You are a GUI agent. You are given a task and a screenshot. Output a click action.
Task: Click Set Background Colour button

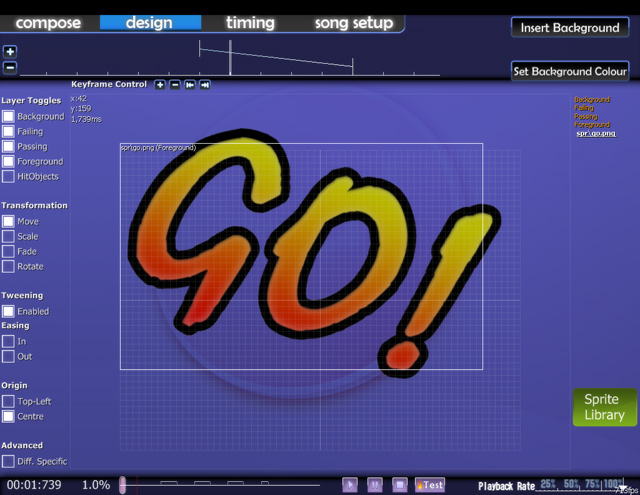pyautogui.click(x=570, y=71)
